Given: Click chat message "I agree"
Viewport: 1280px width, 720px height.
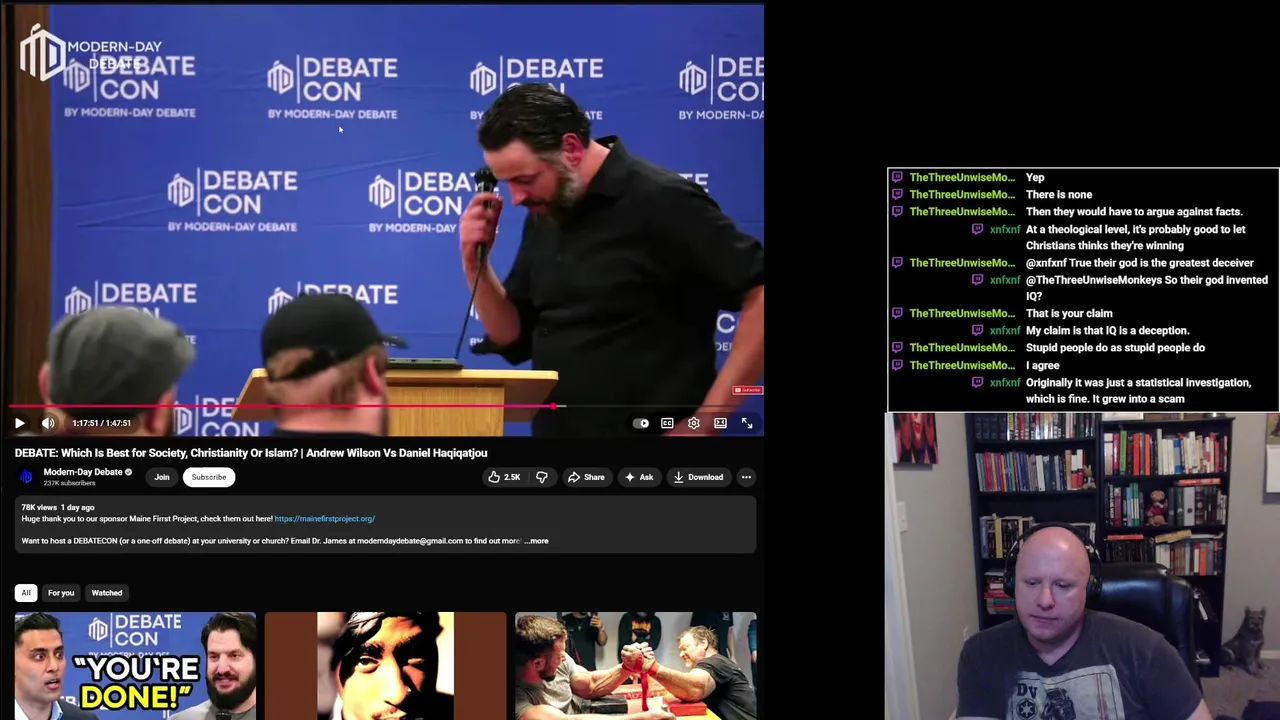Looking at the screenshot, I should point(1043,366).
